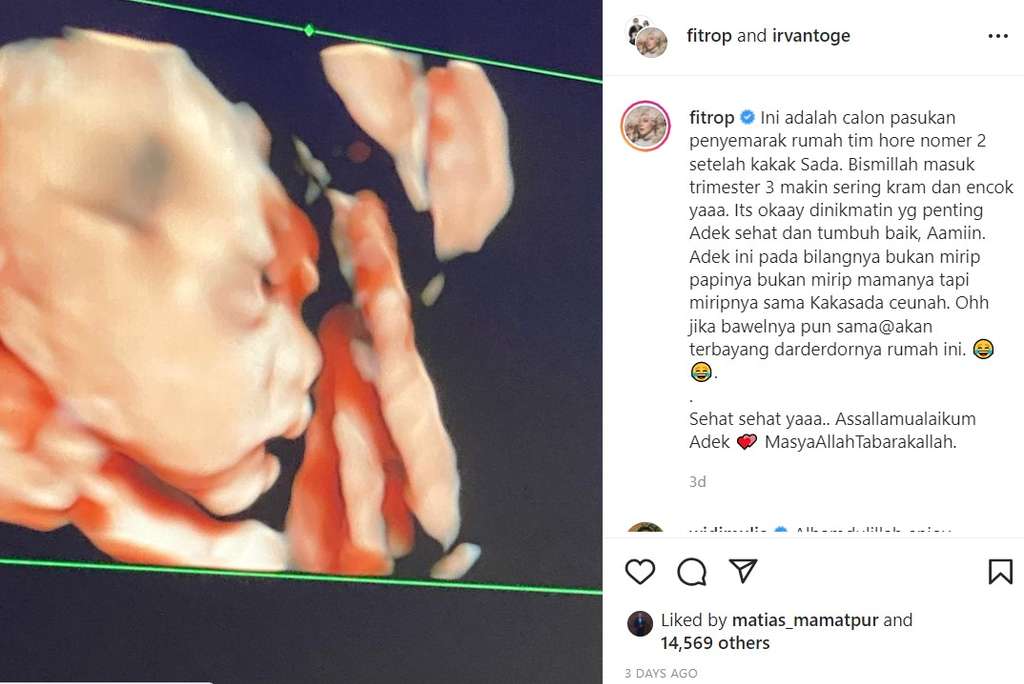Image resolution: width=1024 pixels, height=684 pixels.
Task: View the list of 14,569 others who liked
Action: click(715, 643)
